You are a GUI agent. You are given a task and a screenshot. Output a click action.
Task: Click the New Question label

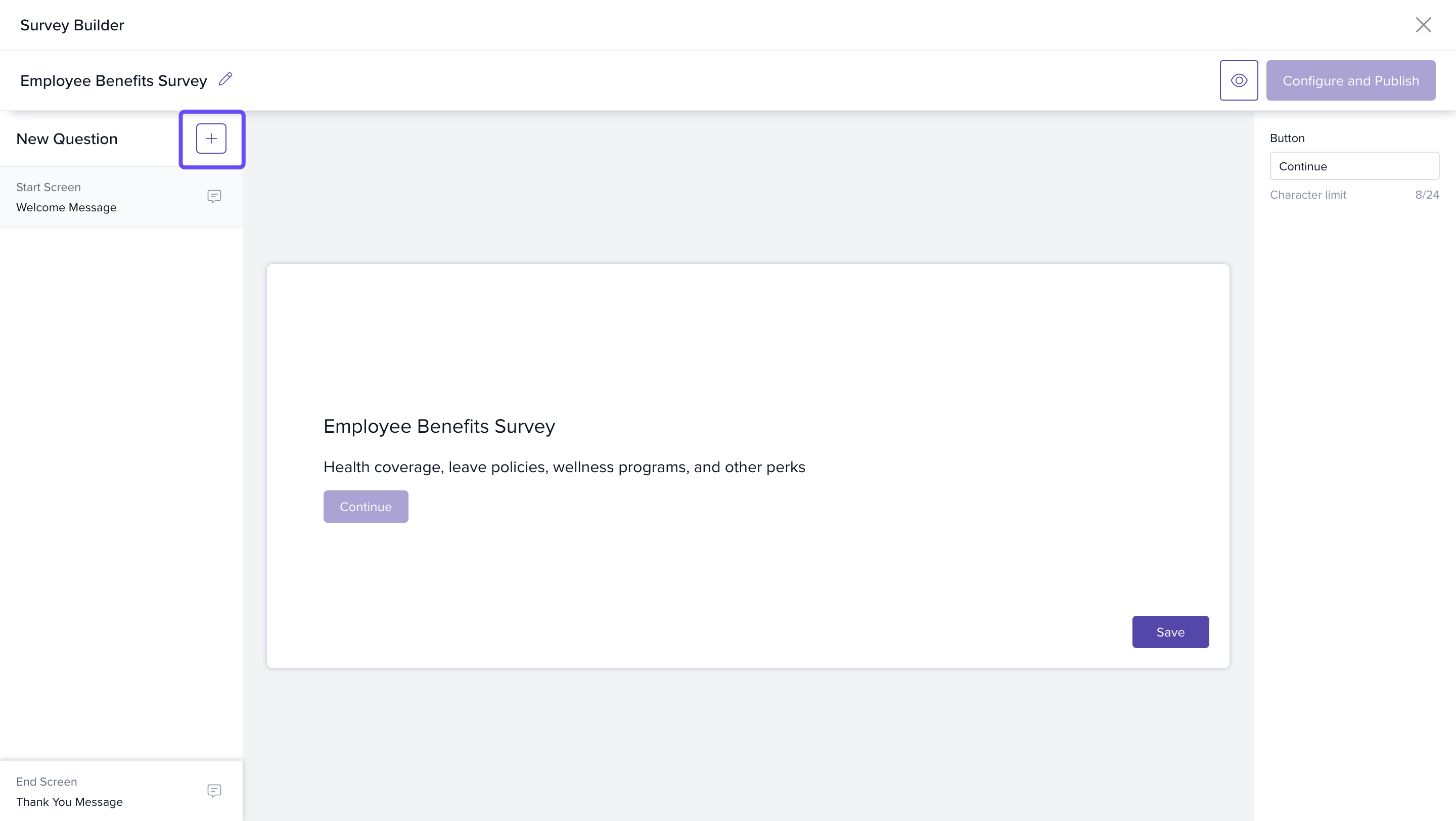point(67,139)
